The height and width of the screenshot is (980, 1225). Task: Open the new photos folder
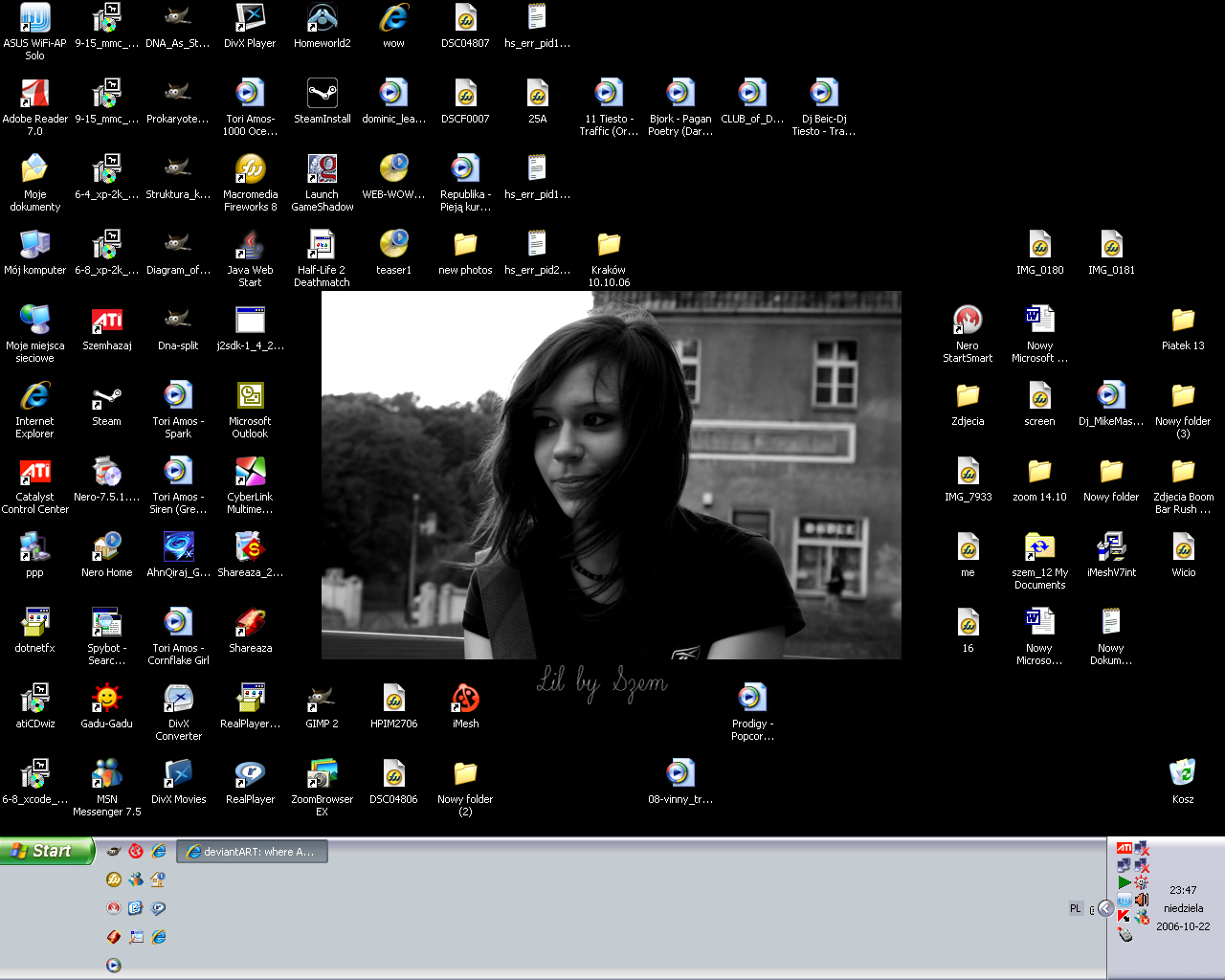[x=465, y=252]
